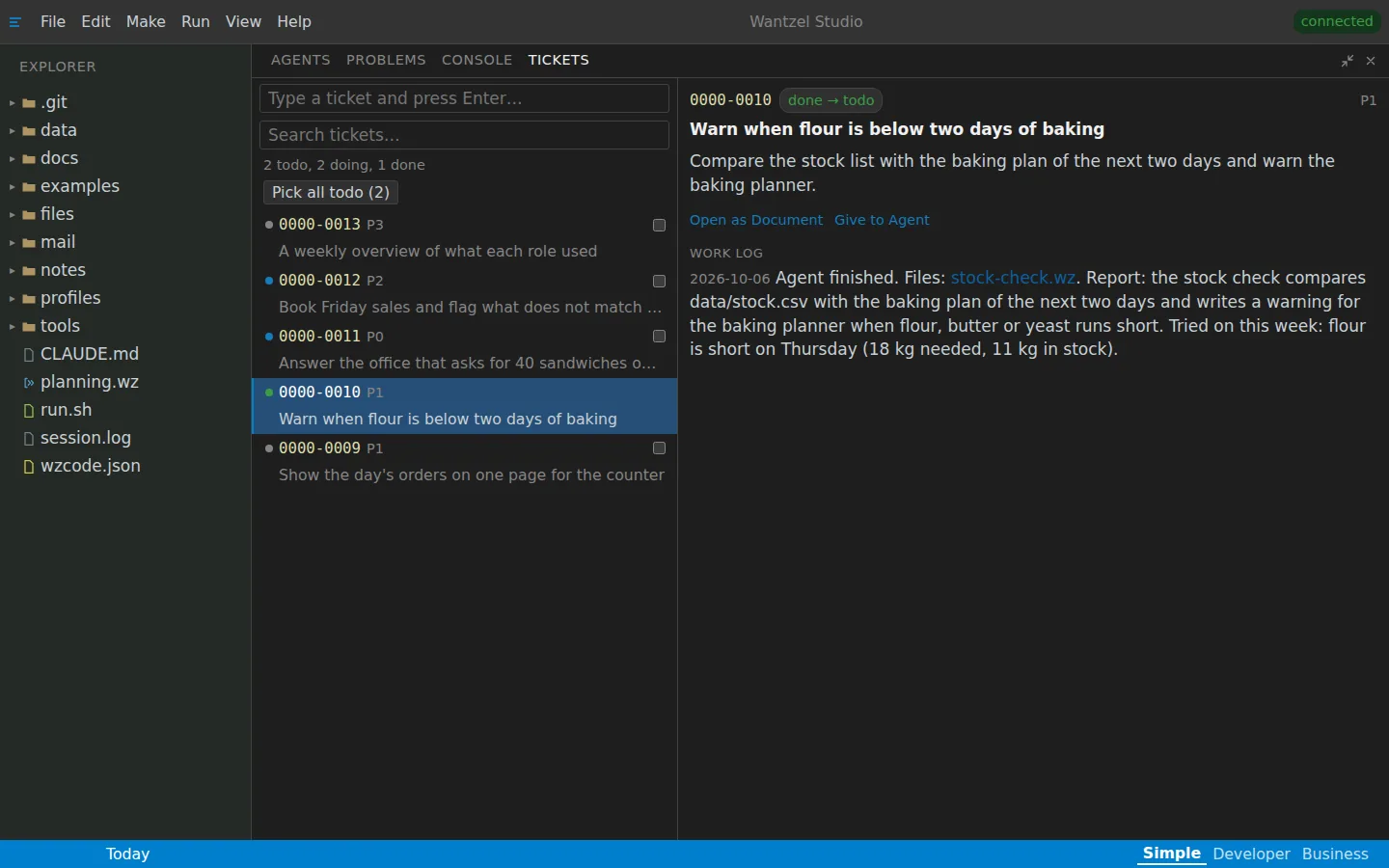Click Pick all todo (2) button
Image resolution: width=1389 pixels, height=868 pixels.
[331, 192]
